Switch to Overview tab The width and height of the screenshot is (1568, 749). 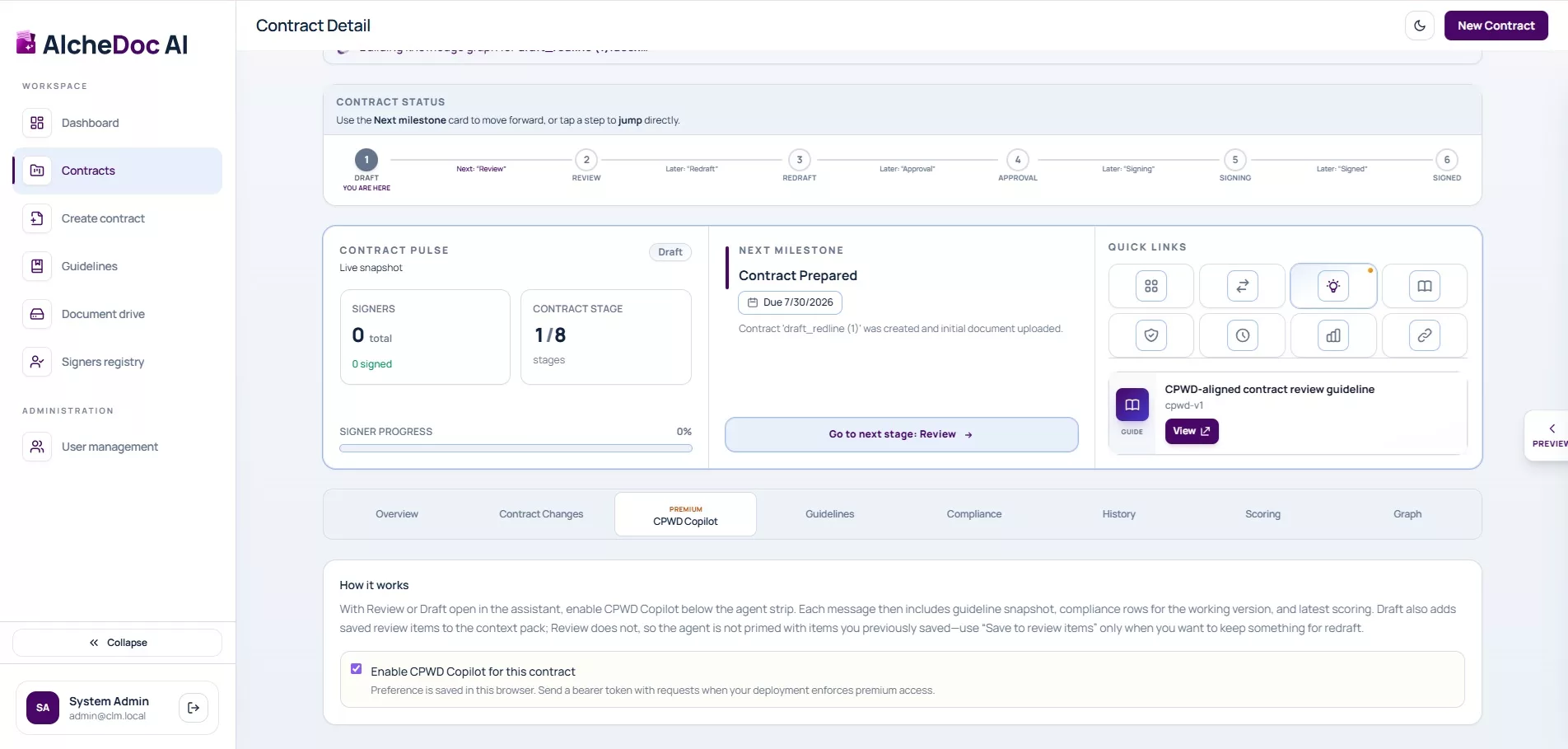tap(397, 514)
